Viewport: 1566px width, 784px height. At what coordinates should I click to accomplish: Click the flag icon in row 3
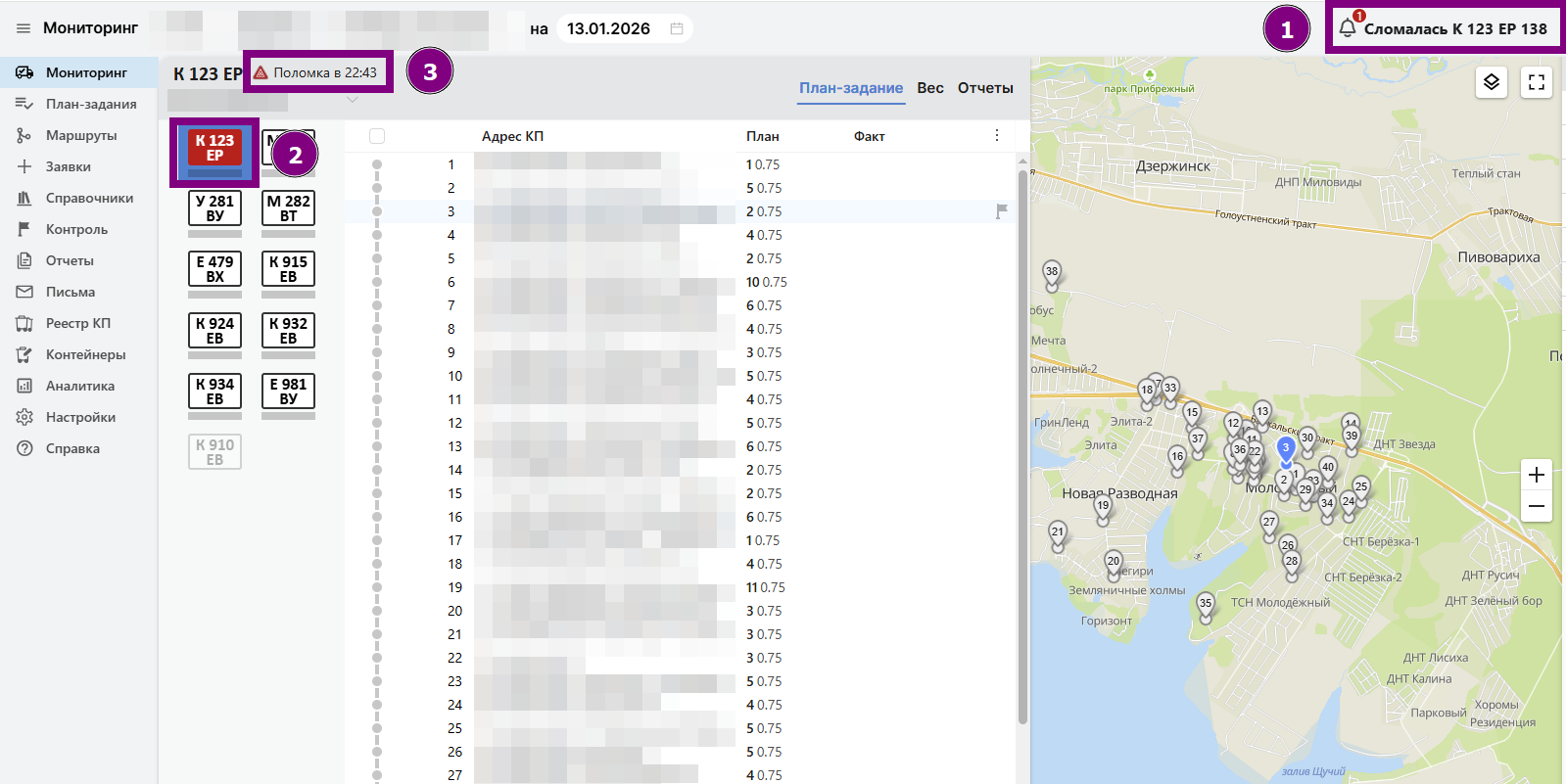[x=1001, y=211]
